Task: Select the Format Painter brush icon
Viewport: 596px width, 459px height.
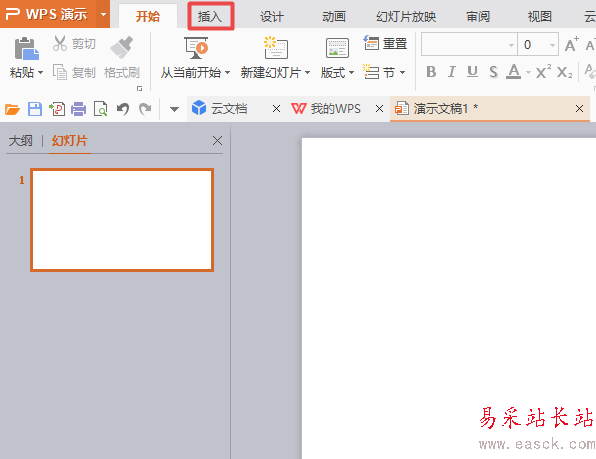Action: [x=122, y=47]
